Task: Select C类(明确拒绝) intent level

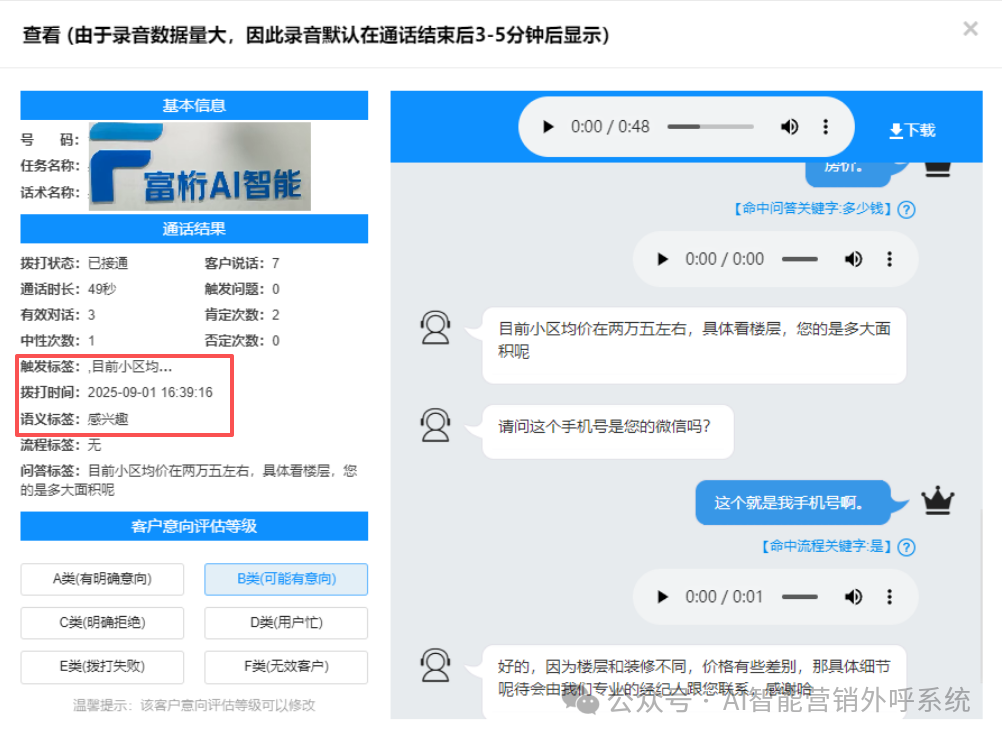Action: pos(102,622)
